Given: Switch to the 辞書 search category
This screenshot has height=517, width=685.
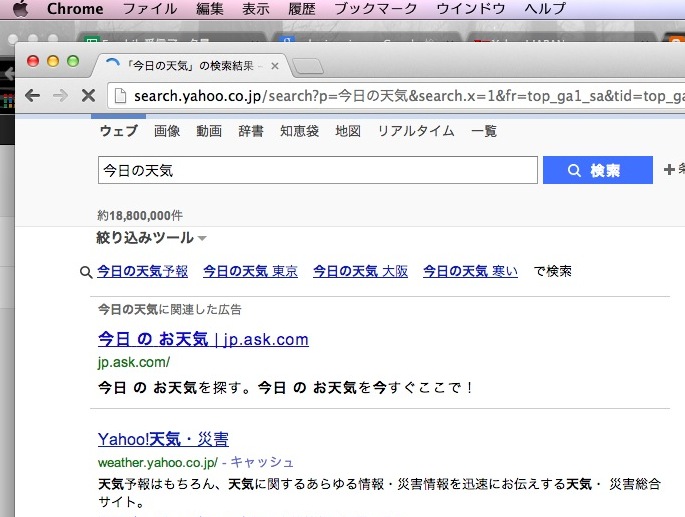Looking at the screenshot, I should coord(251,131).
